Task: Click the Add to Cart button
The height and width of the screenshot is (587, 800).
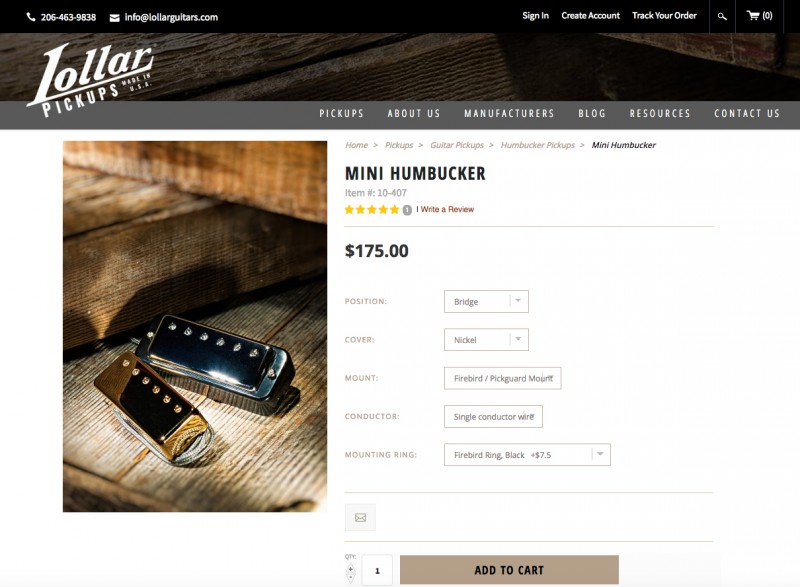Action: point(509,570)
